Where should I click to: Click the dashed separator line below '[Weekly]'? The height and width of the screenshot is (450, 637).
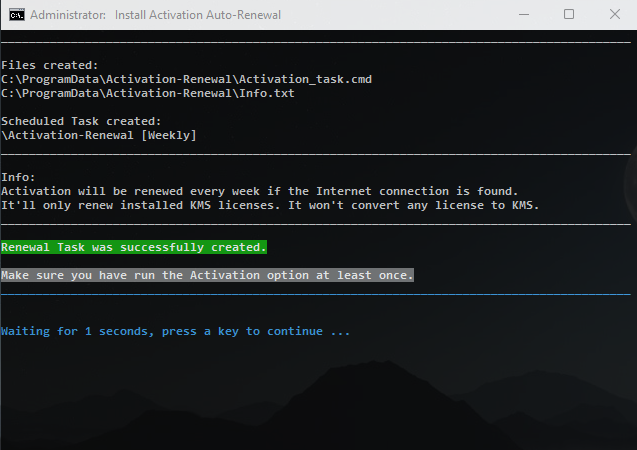click(x=316, y=155)
